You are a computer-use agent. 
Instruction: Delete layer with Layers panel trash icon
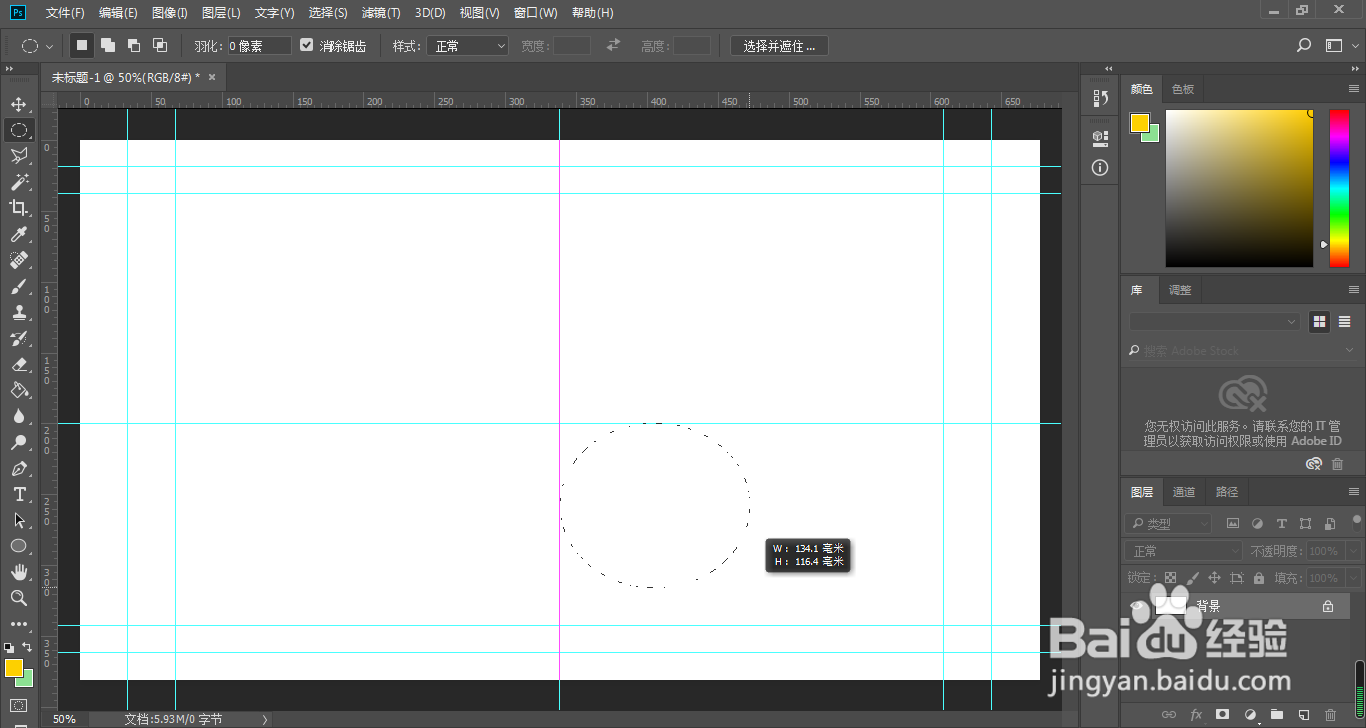pyautogui.click(x=1330, y=715)
